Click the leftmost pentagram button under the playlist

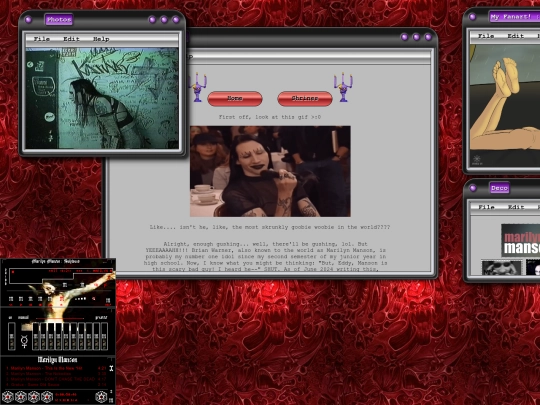8,397
